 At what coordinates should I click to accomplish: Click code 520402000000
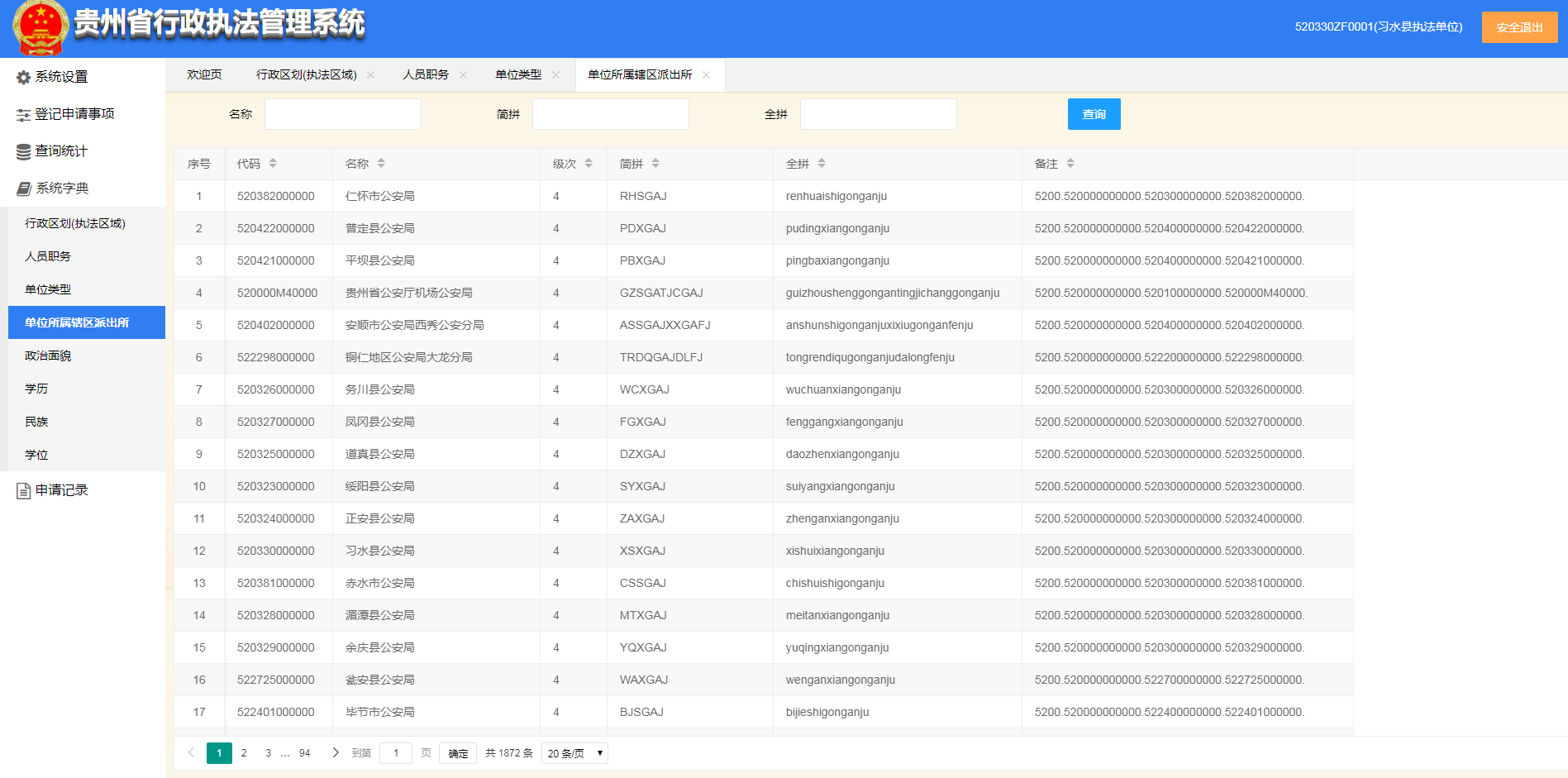pos(276,325)
